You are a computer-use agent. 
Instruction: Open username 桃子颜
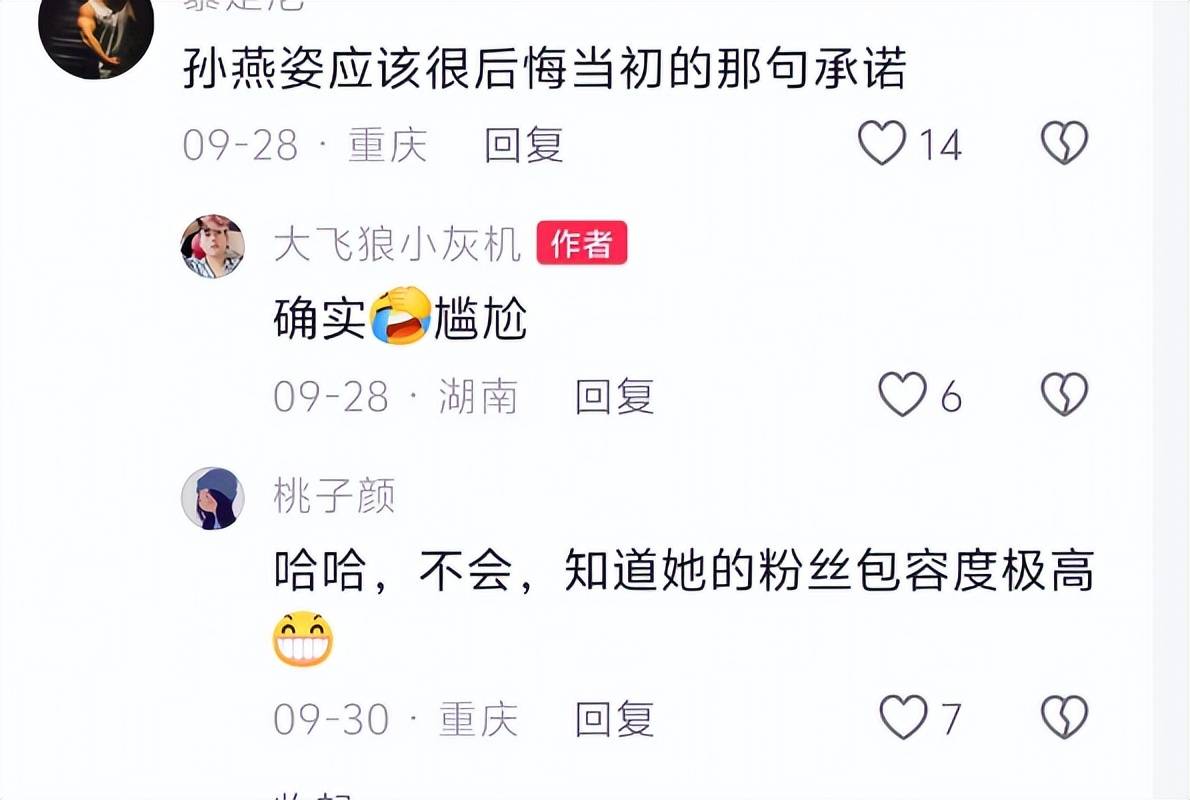(334, 496)
